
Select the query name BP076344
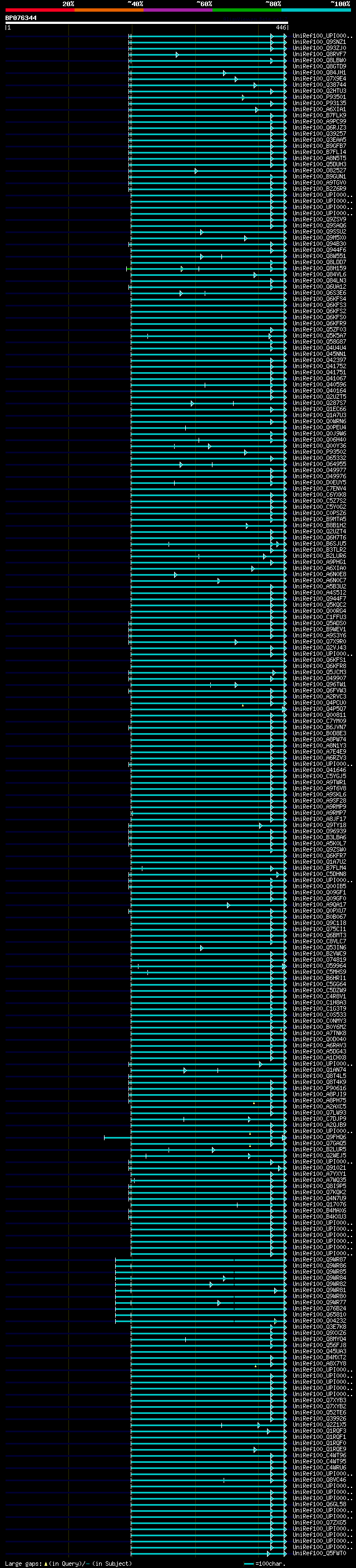pyautogui.click(x=21, y=18)
